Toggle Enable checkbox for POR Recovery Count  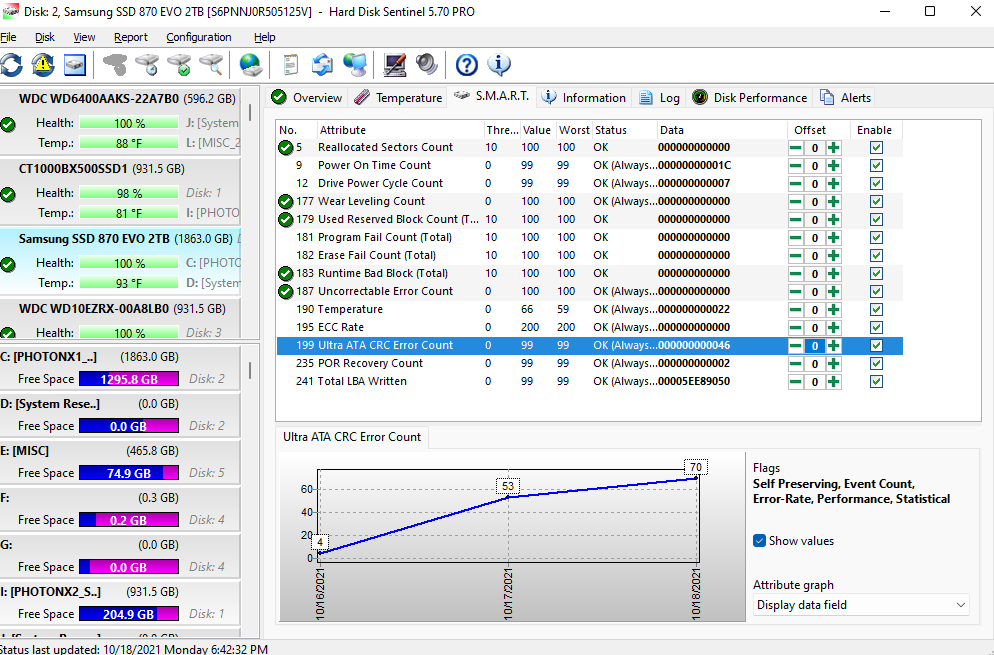[876, 364]
